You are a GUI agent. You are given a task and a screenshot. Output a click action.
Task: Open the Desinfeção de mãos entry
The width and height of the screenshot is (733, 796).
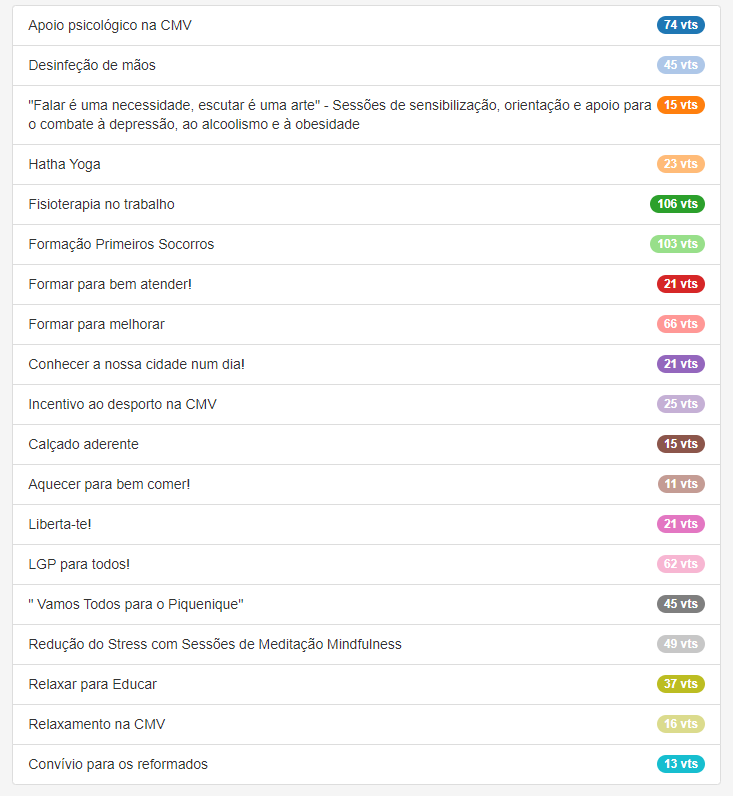[92, 65]
